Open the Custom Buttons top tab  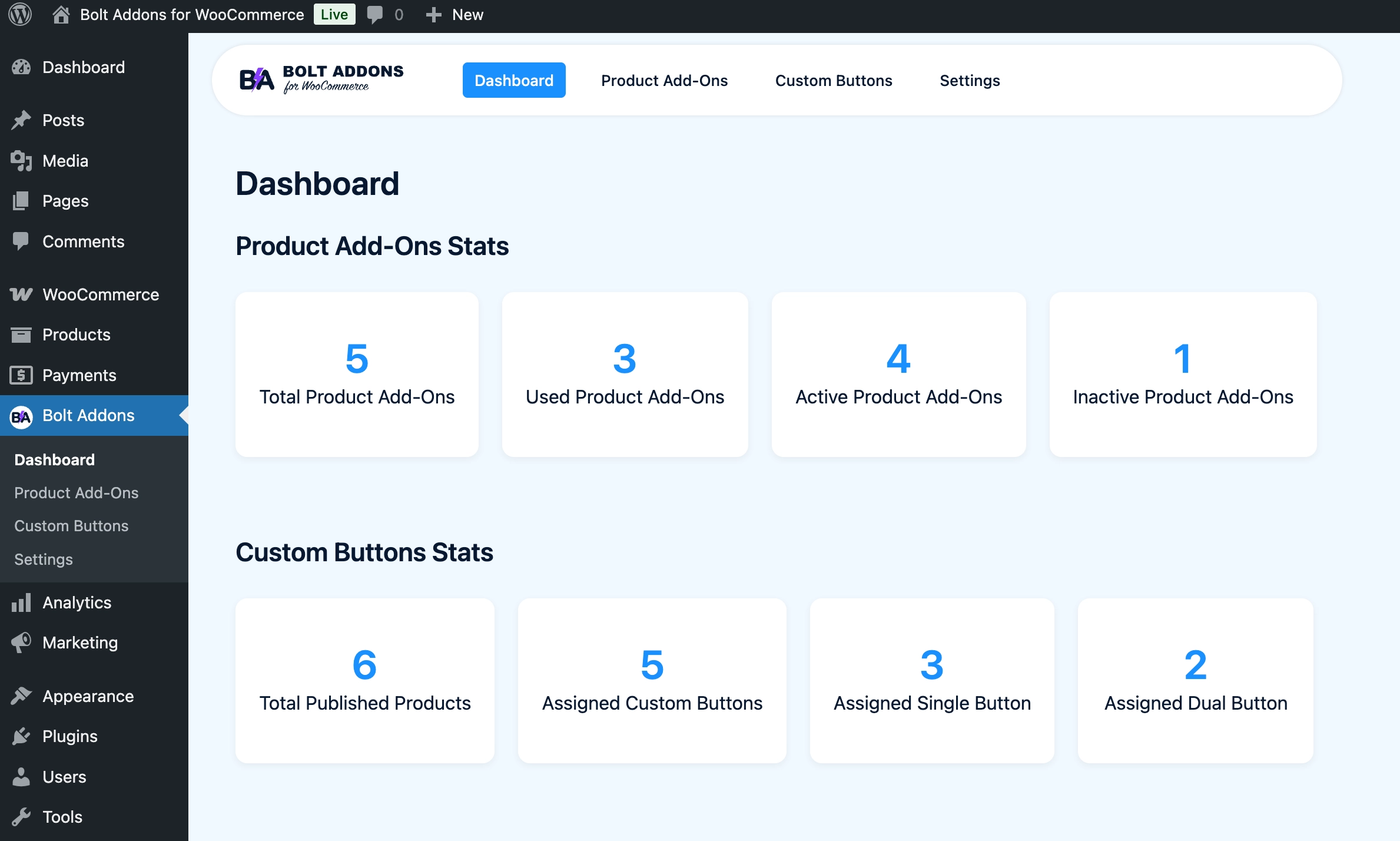(833, 81)
